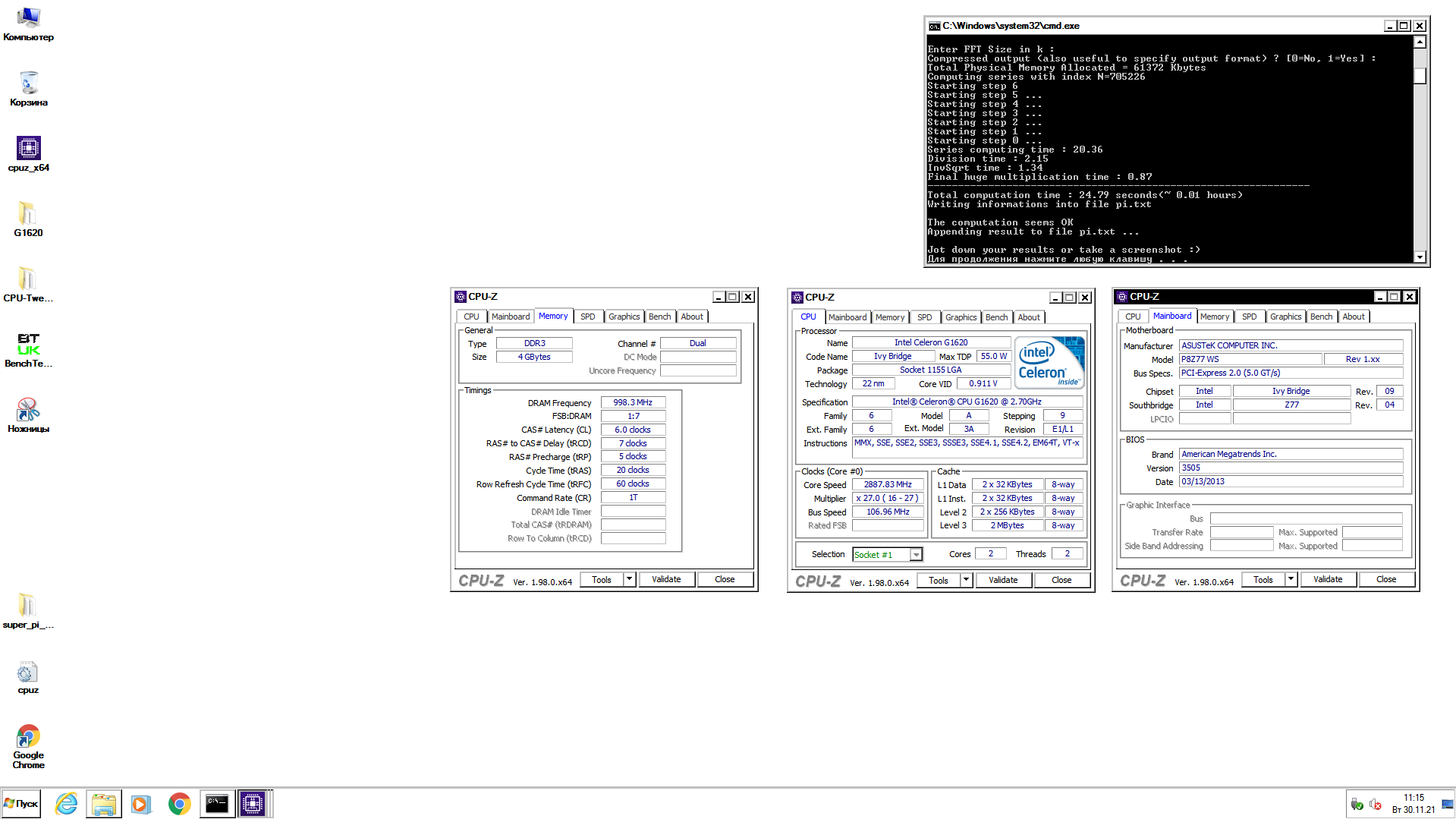Open About tab in Mainboard CPU-Z window
This screenshot has height=819, width=1456.
pos(1353,317)
